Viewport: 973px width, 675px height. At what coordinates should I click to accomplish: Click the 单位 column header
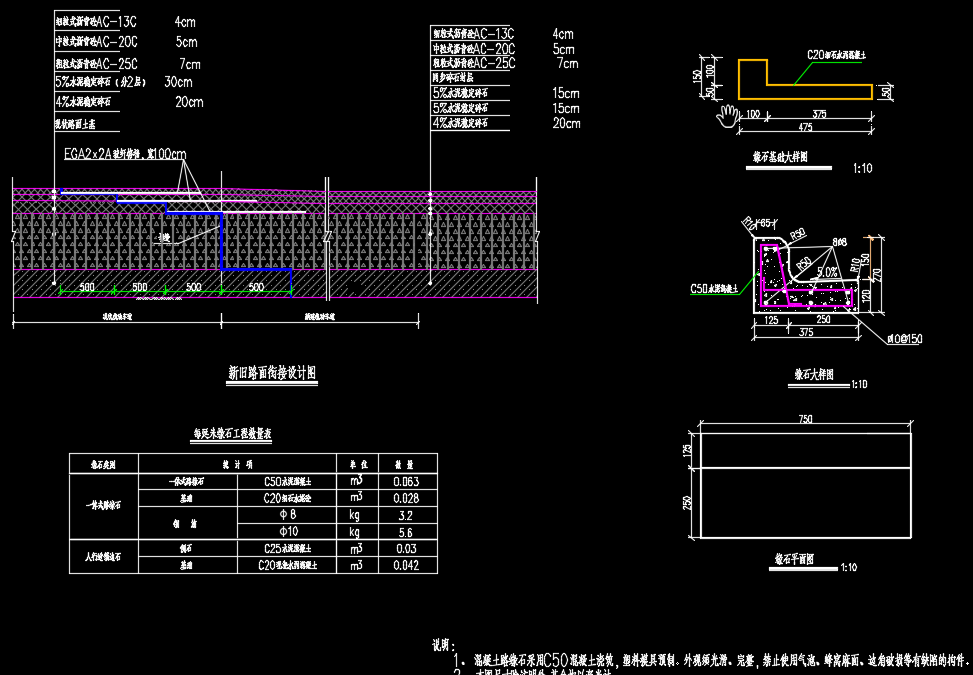[x=359, y=464]
